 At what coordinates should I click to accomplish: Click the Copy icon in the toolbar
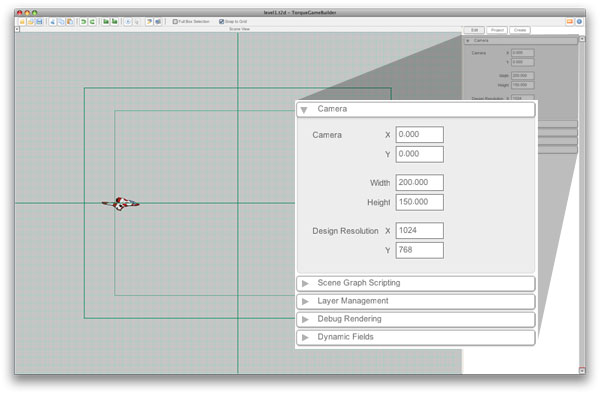[61, 22]
